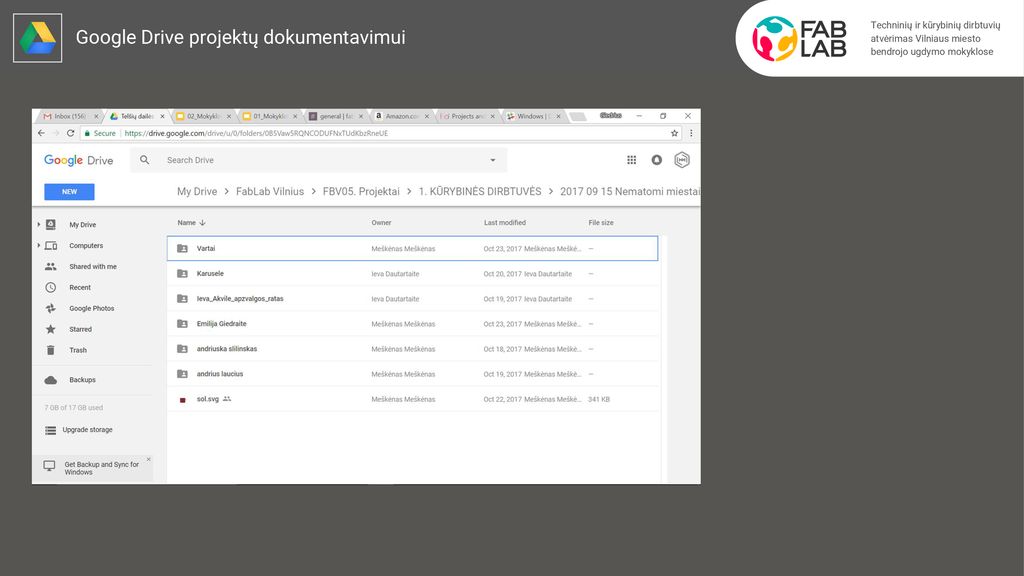Bookmark this page with the star
Image resolution: width=1024 pixels, height=576 pixels.
tap(675, 133)
